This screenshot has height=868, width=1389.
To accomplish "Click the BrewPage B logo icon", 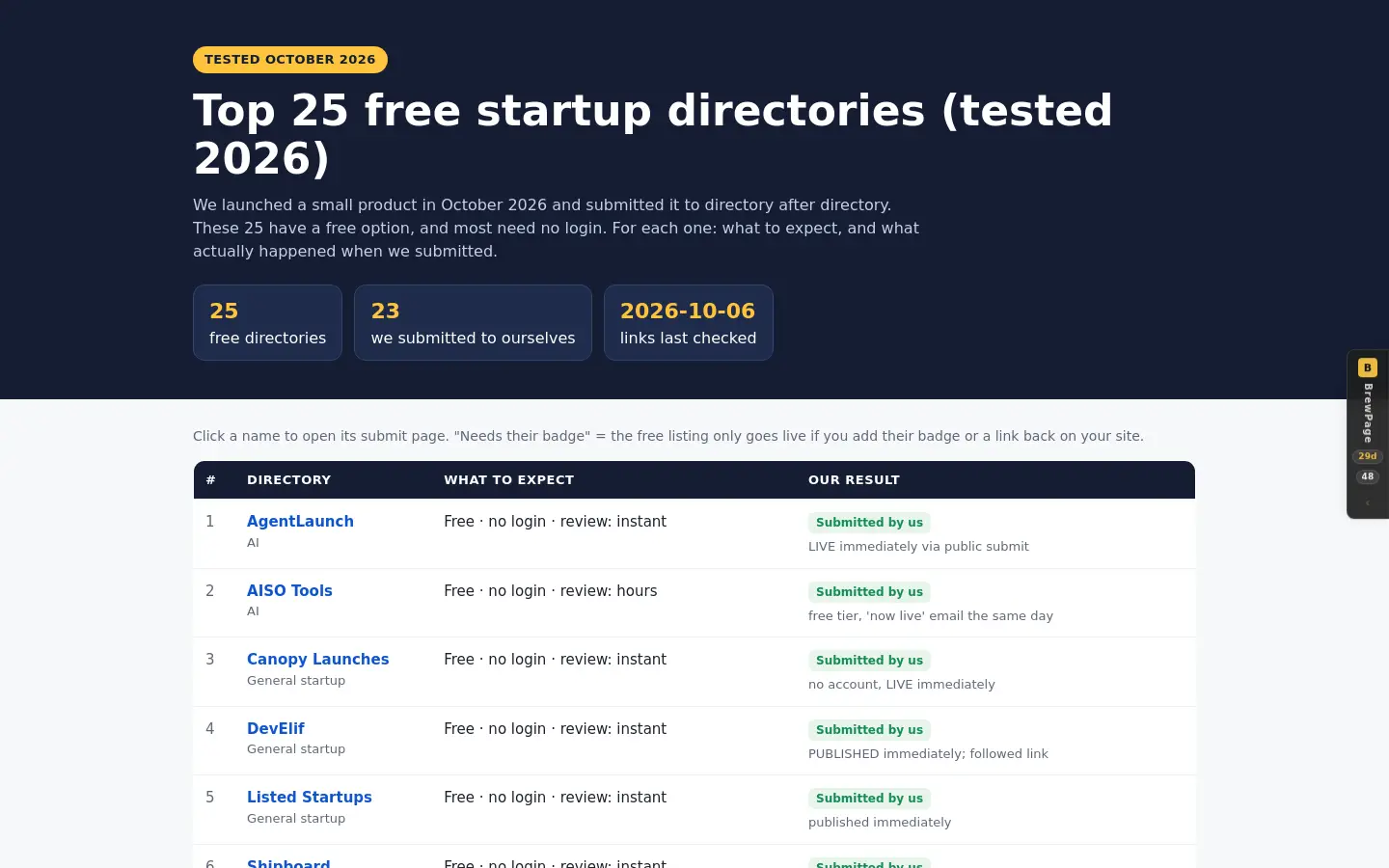I will tap(1367, 367).
